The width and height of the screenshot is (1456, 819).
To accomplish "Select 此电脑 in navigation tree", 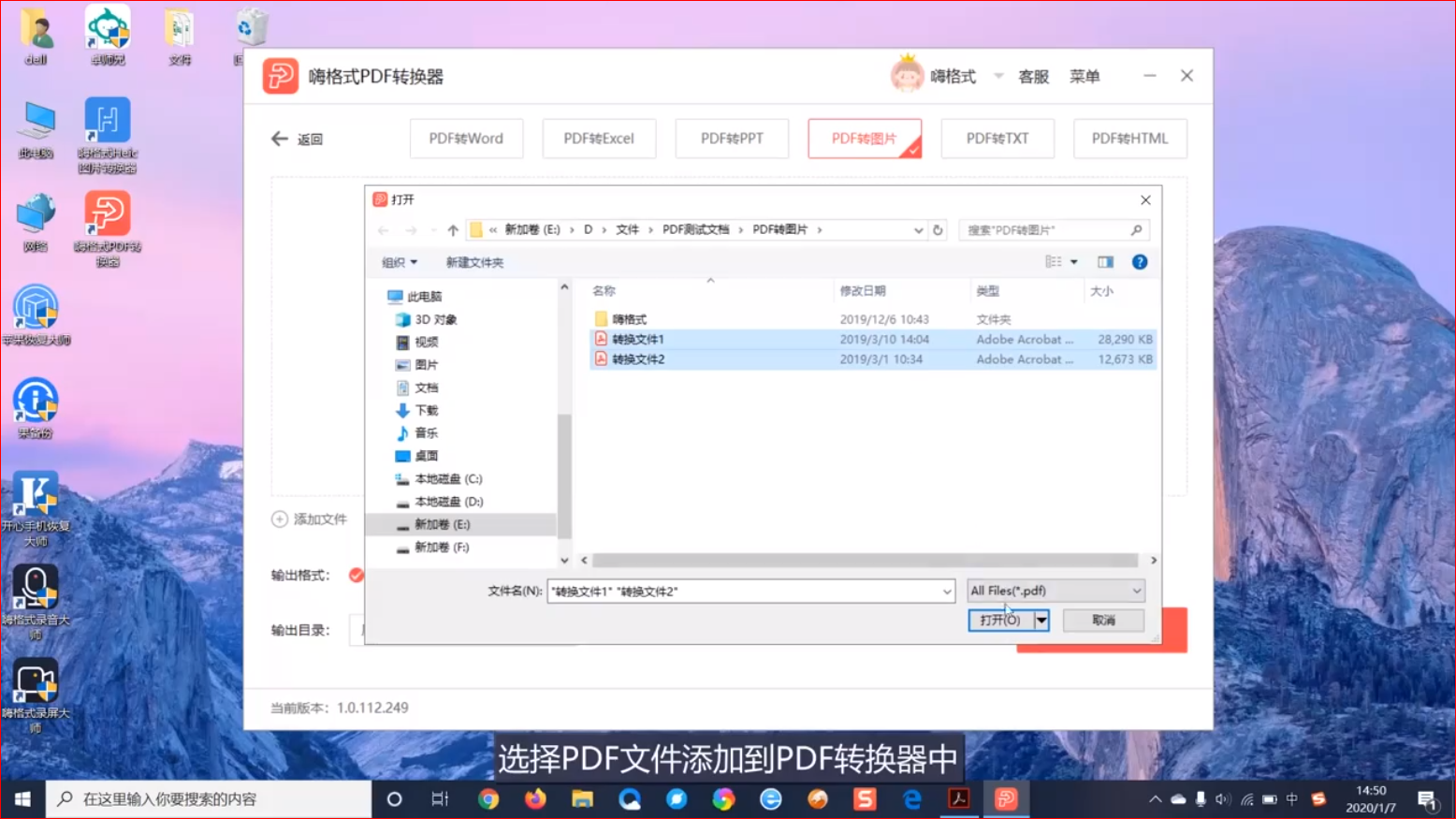I will point(415,297).
